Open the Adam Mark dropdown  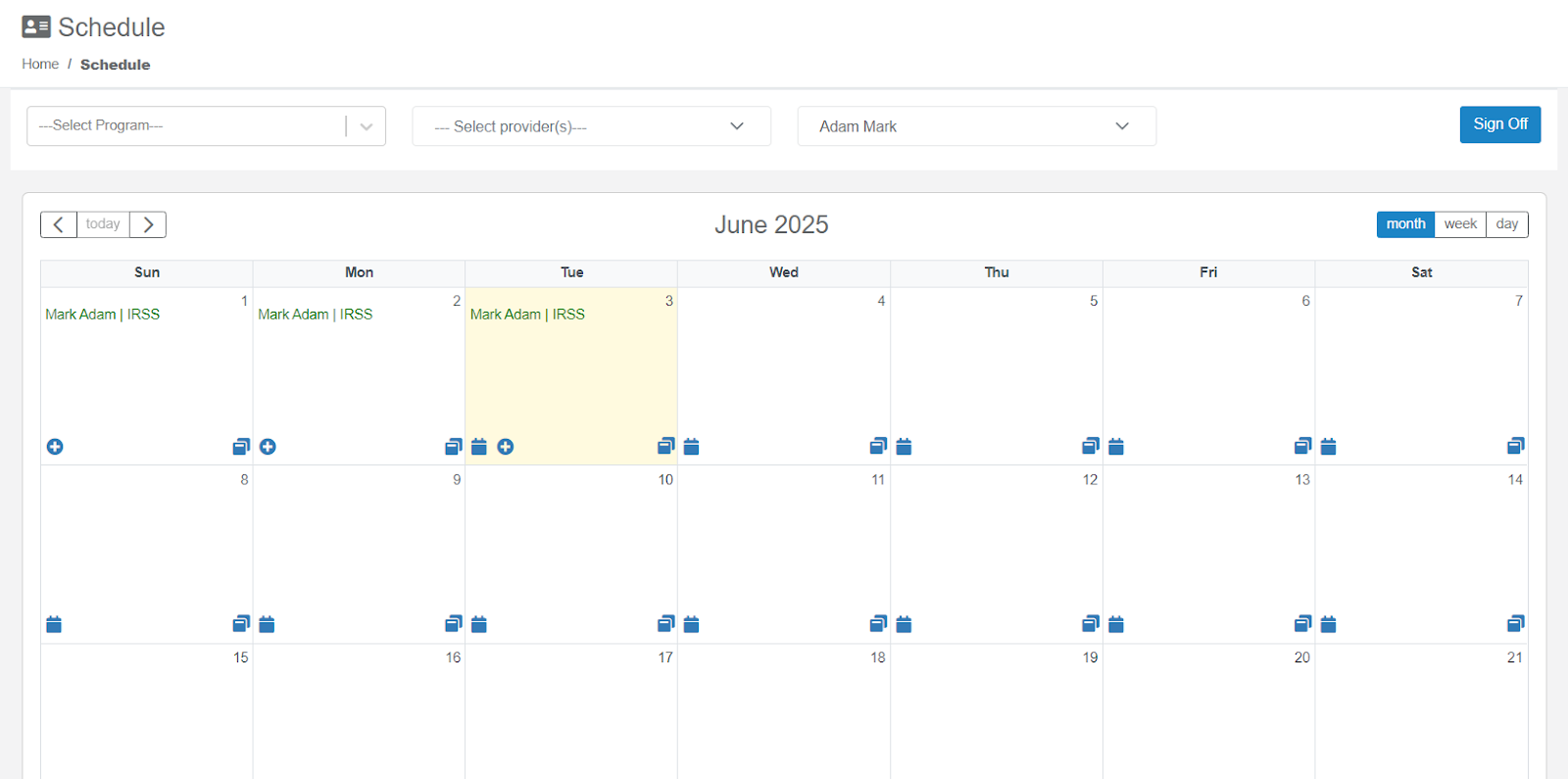[x=976, y=126]
